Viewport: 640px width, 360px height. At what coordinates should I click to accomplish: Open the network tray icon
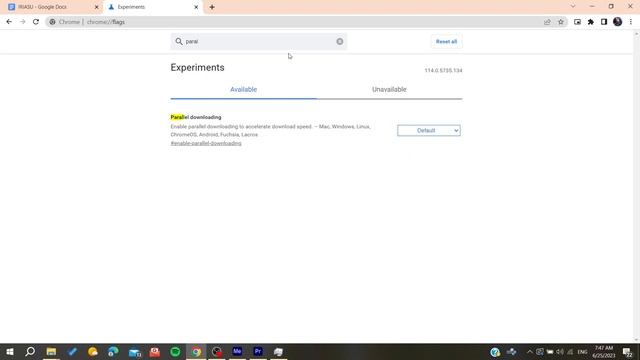[x=570, y=352]
